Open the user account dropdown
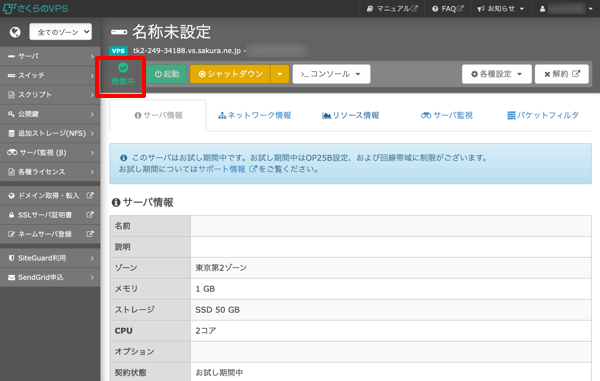Screen dimensions: 600x381 (566, 8)
